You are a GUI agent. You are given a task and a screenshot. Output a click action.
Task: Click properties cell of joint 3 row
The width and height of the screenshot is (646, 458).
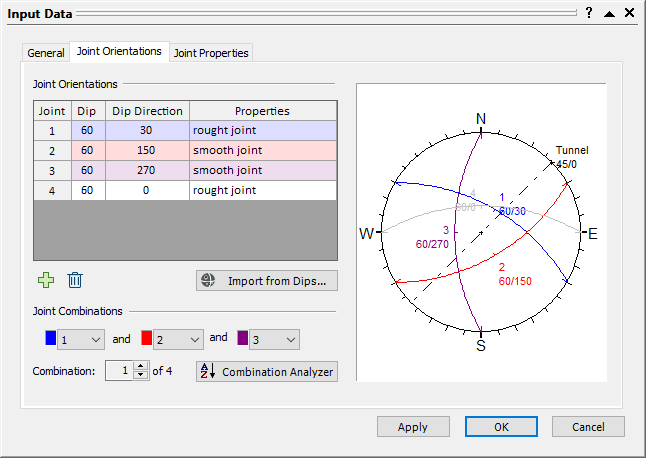pos(263,171)
